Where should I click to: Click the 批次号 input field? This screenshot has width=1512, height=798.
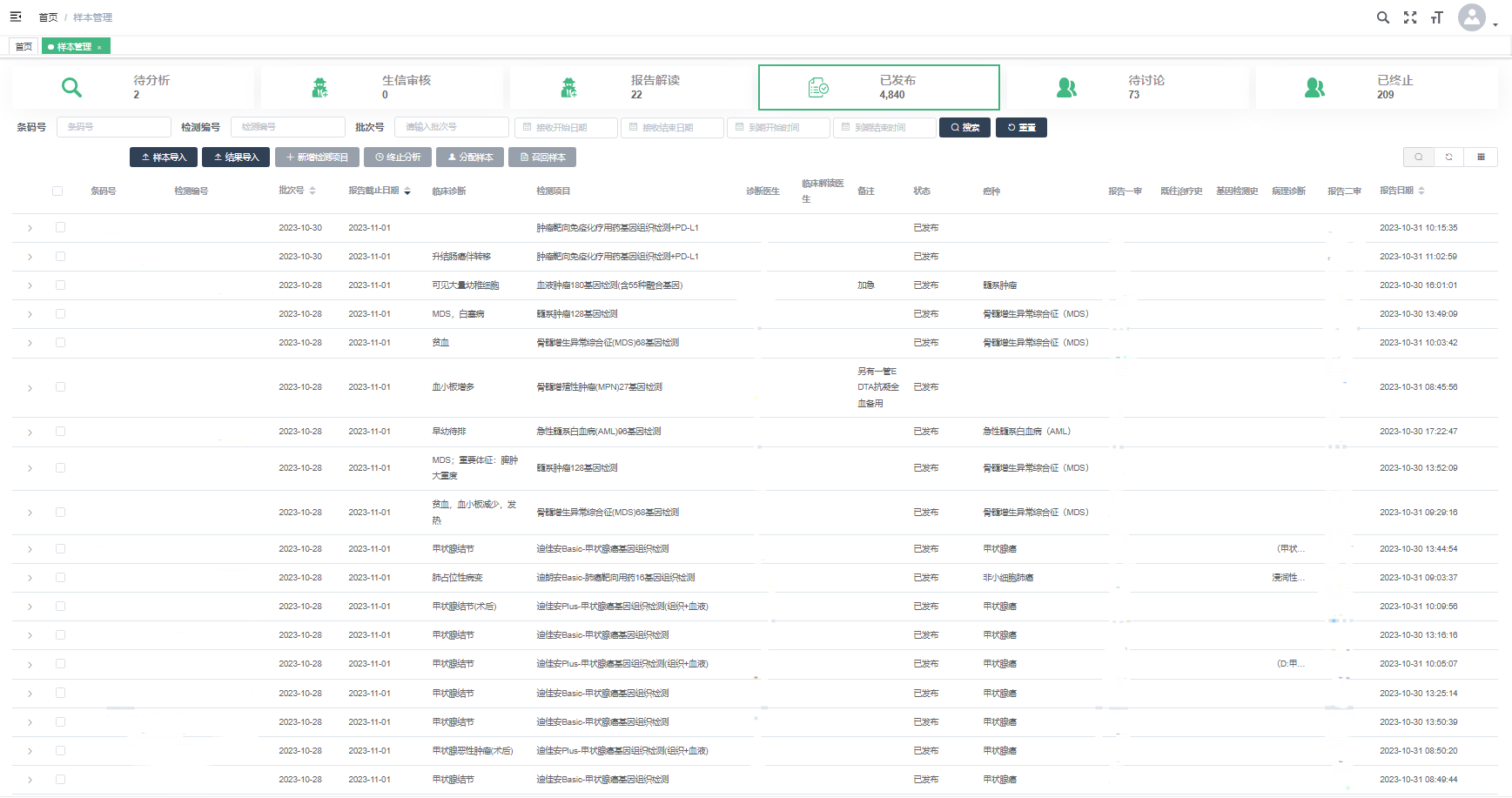(451, 127)
